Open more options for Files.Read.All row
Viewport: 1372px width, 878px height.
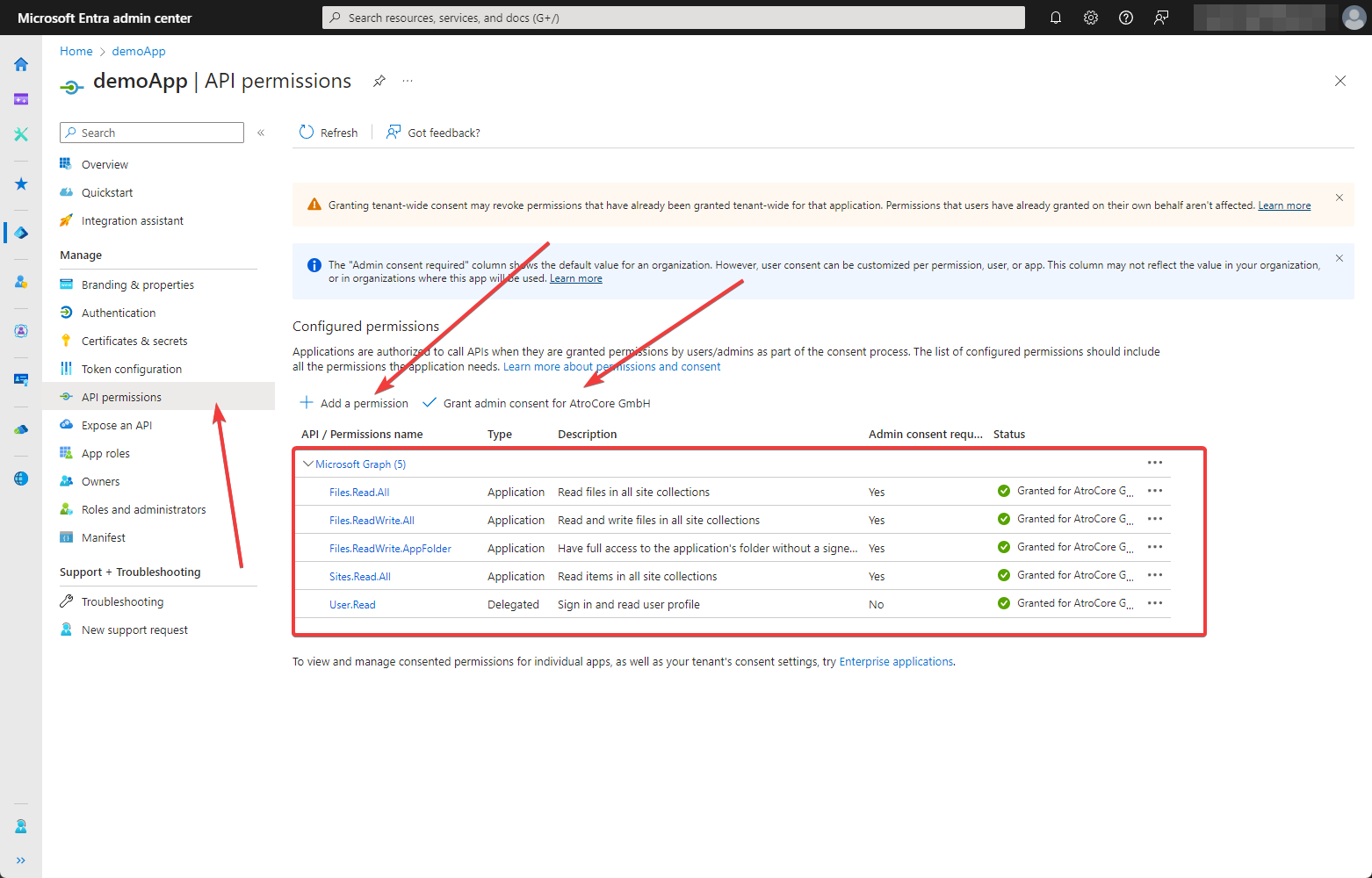click(1155, 491)
